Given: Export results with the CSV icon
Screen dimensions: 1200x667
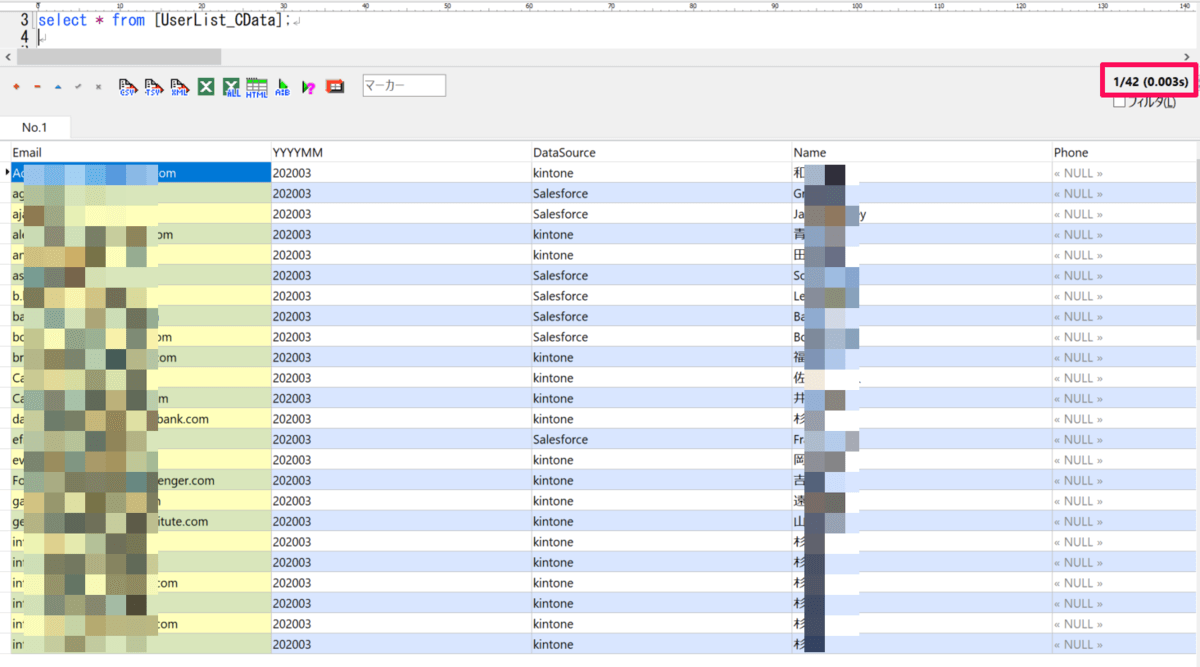Looking at the screenshot, I should [128, 87].
